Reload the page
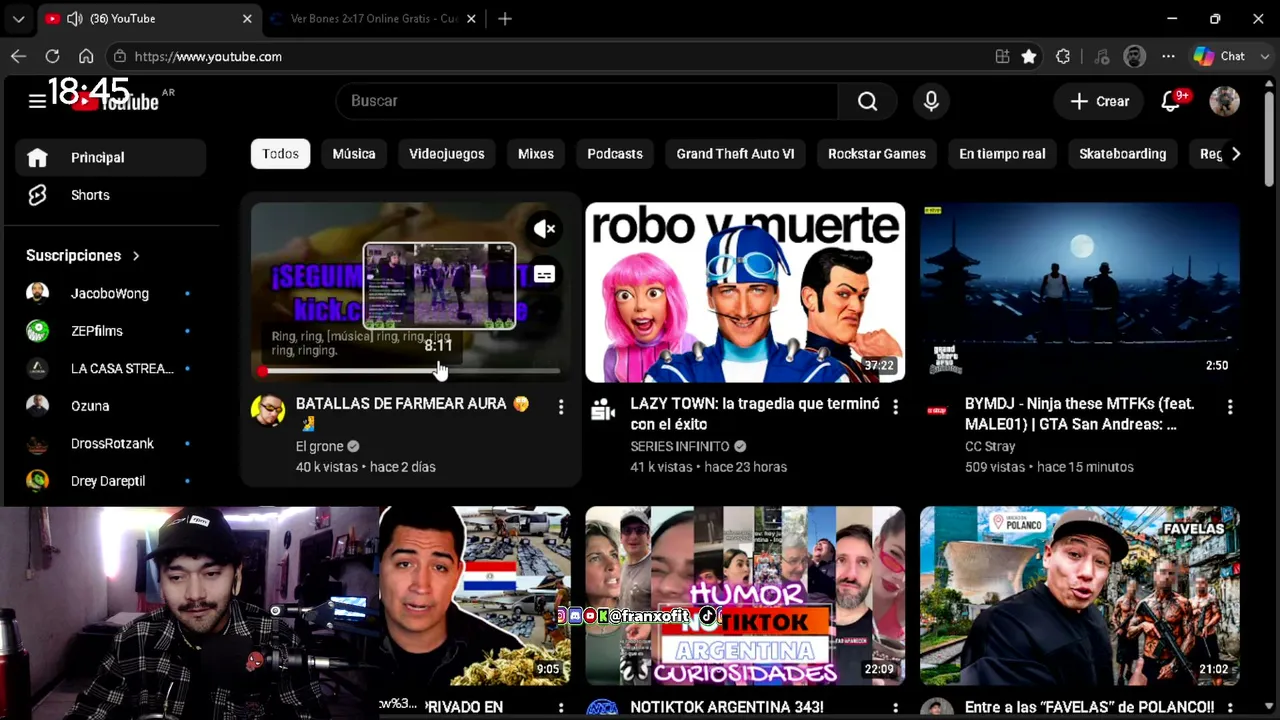Viewport: 1280px width, 720px height. pos(52,57)
